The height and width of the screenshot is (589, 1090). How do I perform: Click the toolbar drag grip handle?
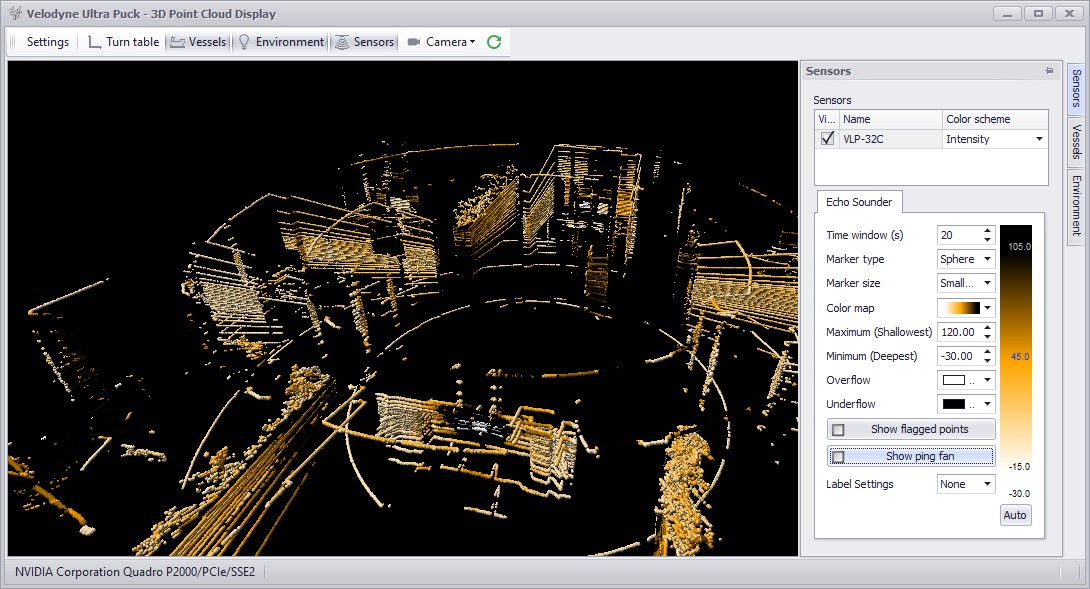pos(13,42)
